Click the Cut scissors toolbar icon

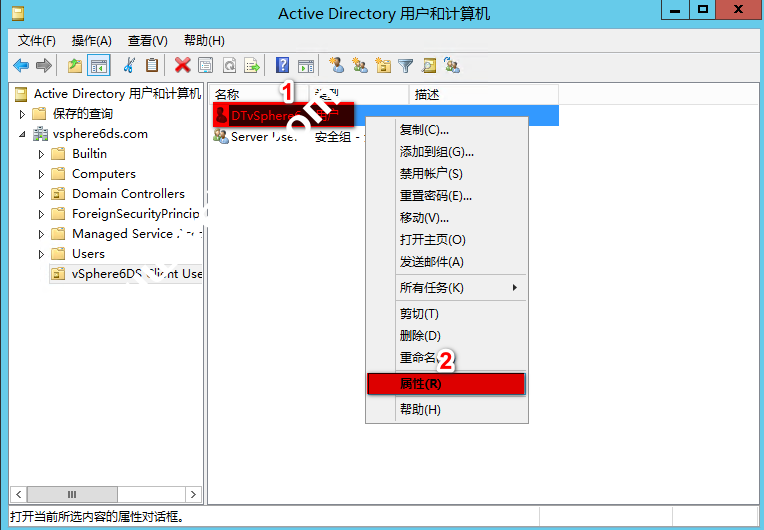pyautogui.click(x=129, y=65)
